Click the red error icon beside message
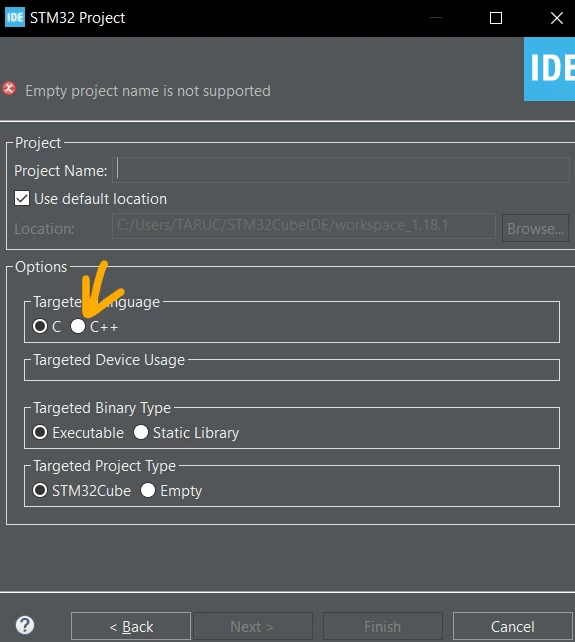Screen dimensions: 575x642 pyautogui.click(x=9, y=89)
